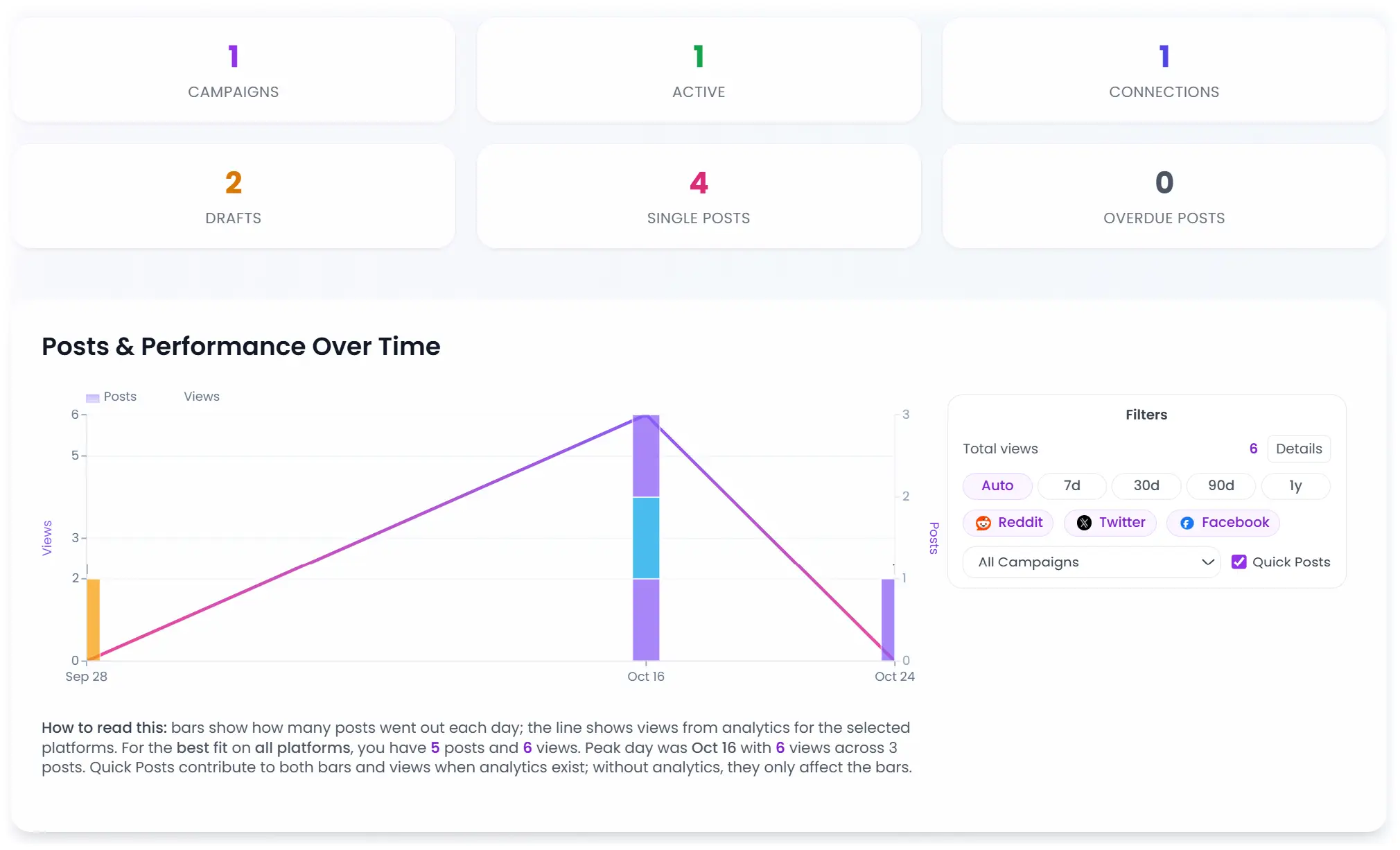Open the All Campaigns dropdown
This screenshot has height=850, width=1400.
1092,562
